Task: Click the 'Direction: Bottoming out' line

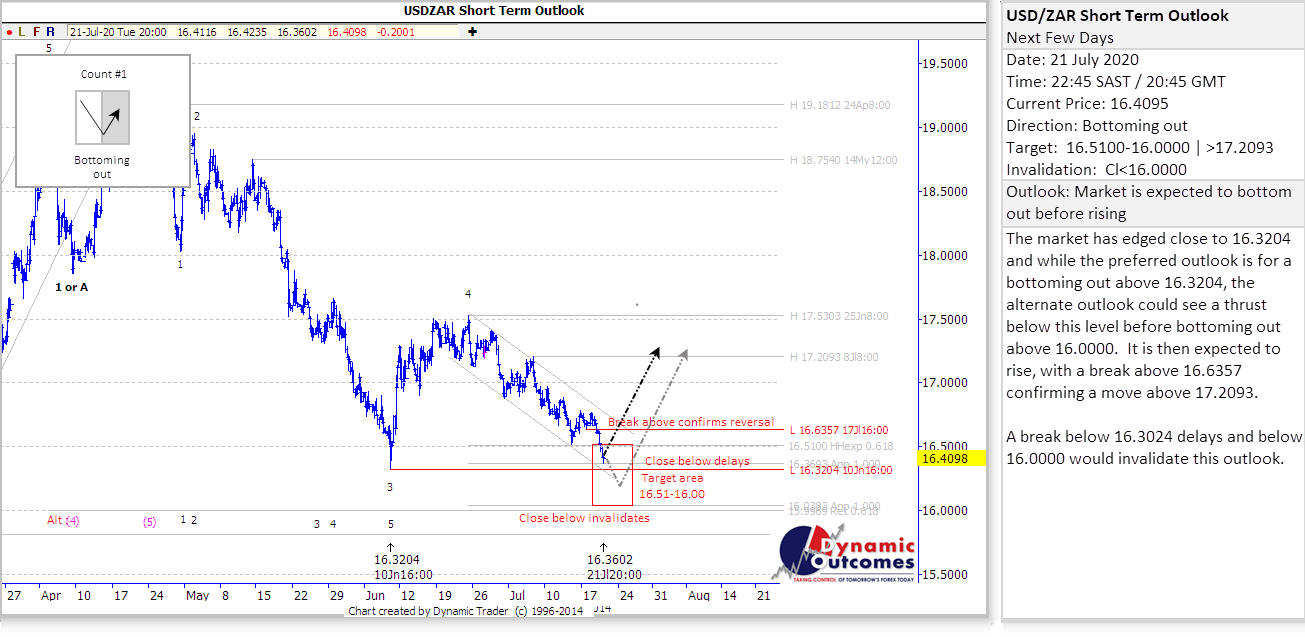Action: 1097,125
